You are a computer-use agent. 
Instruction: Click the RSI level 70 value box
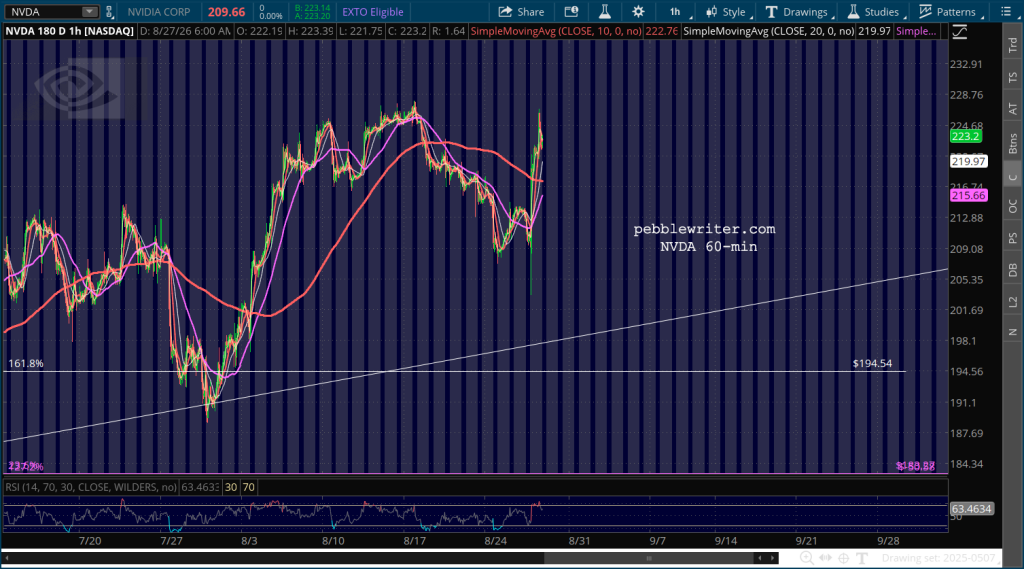[249, 487]
